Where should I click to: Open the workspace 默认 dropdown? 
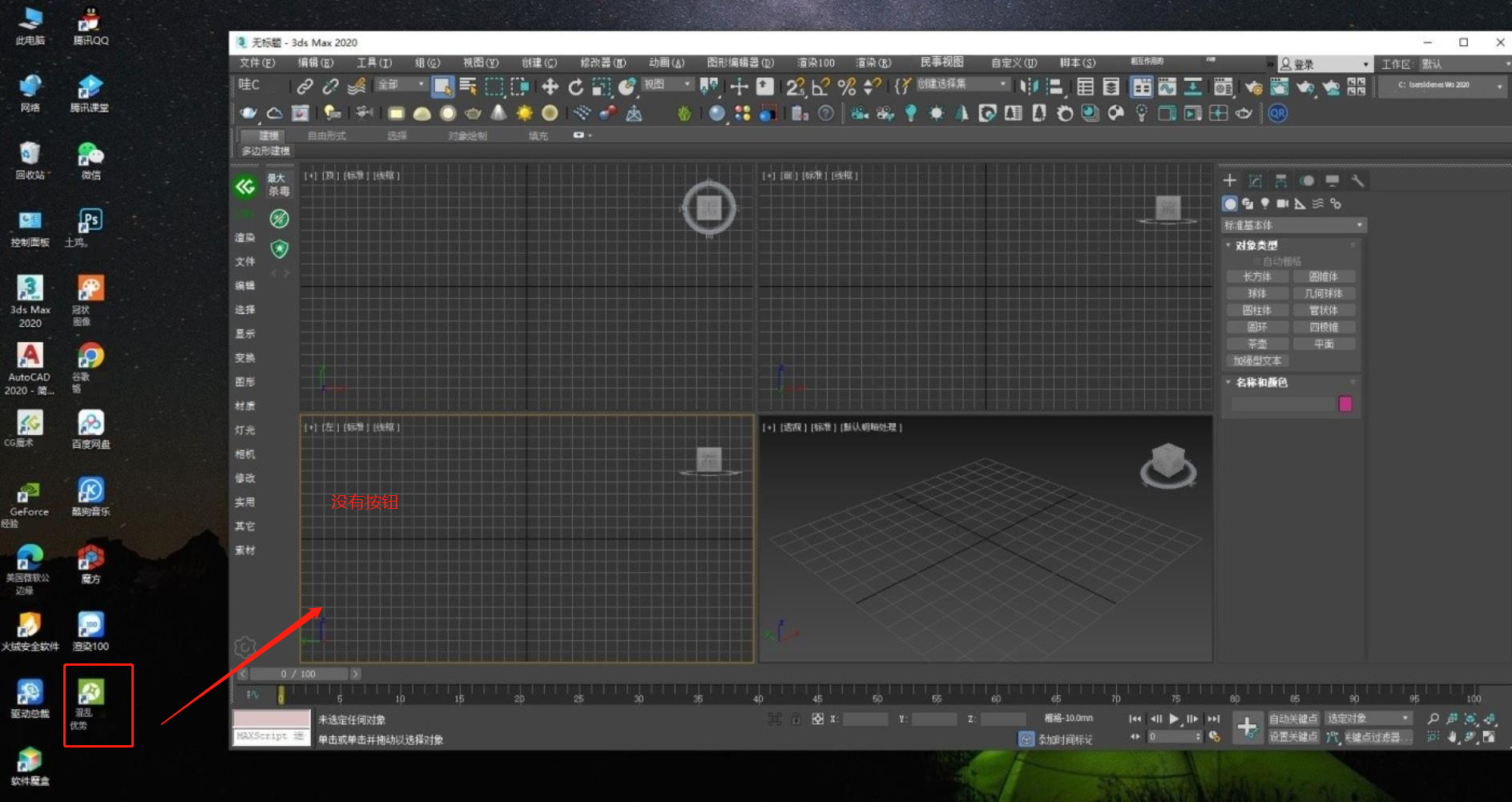click(1465, 64)
